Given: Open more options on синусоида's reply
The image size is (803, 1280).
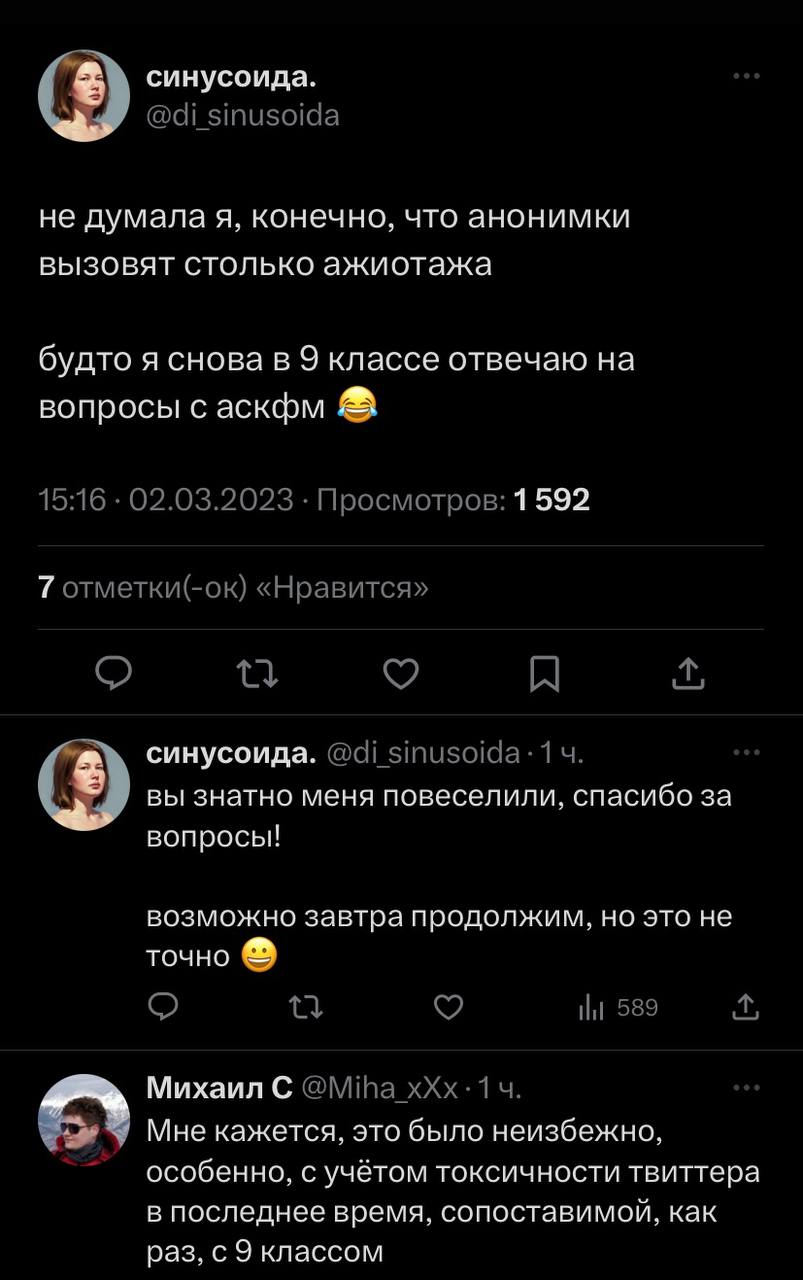Looking at the screenshot, I should point(746,753).
